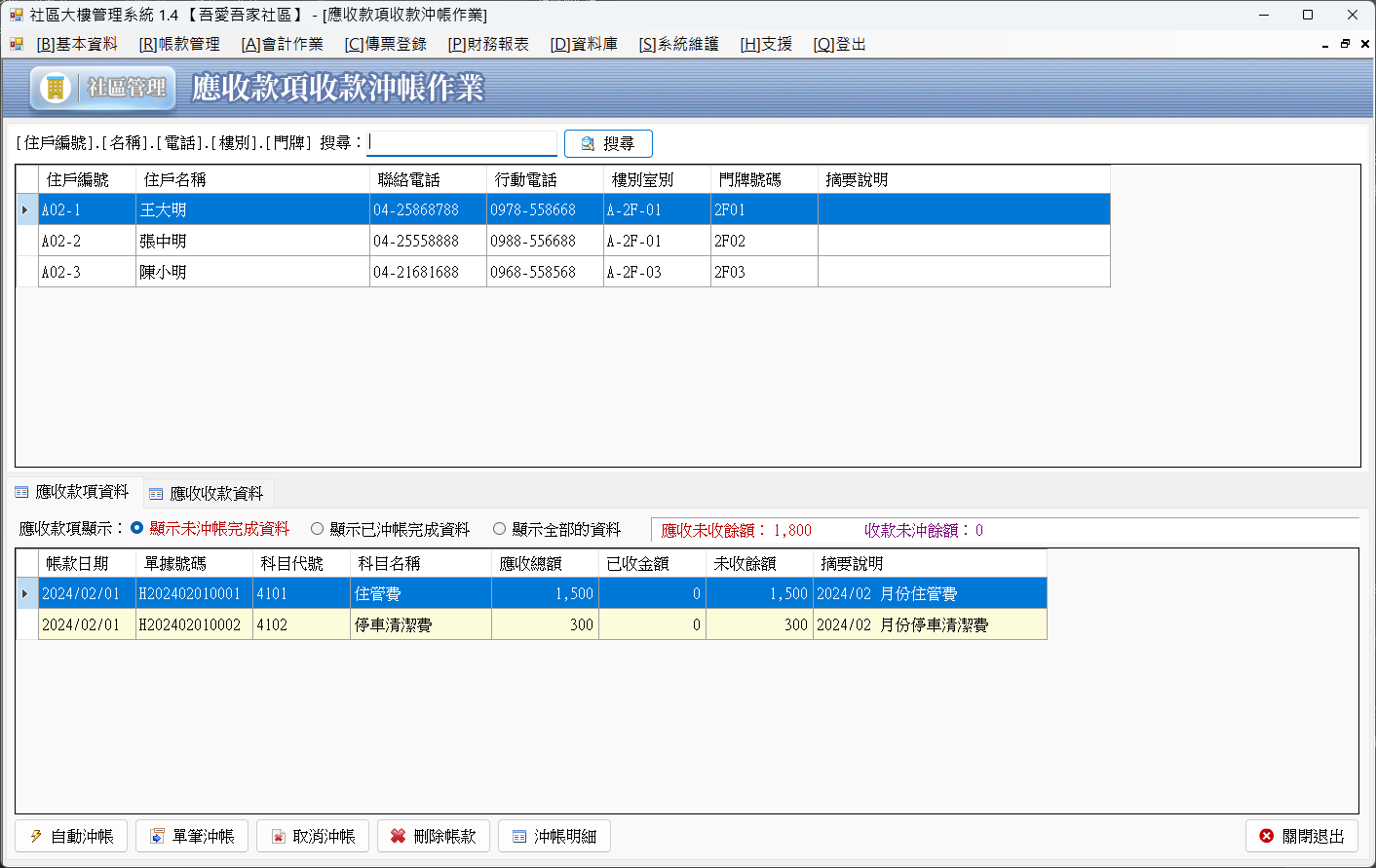The width and height of the screenshot is (1376, 868).
Task: Click the 應收總額 column header
Action: tap(546, 563)
